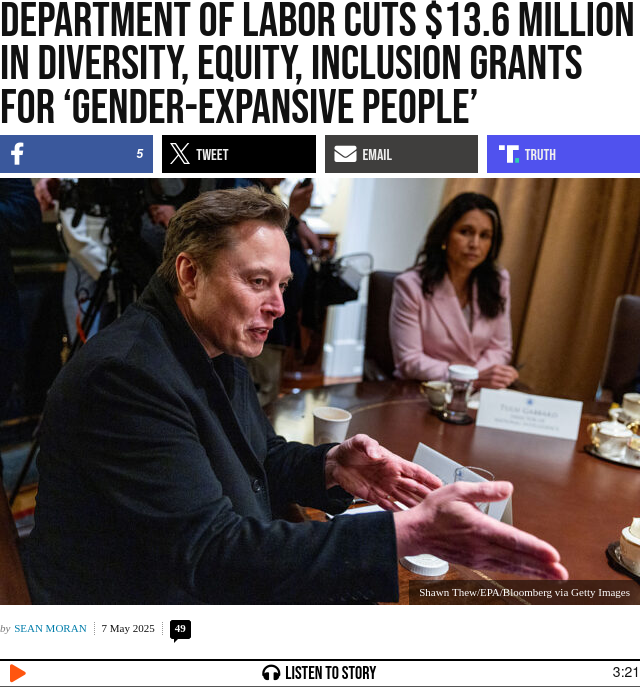This screenshot has height=687, width=640.
Task: Select the Listen to Story label
Action: coord(331,673)
